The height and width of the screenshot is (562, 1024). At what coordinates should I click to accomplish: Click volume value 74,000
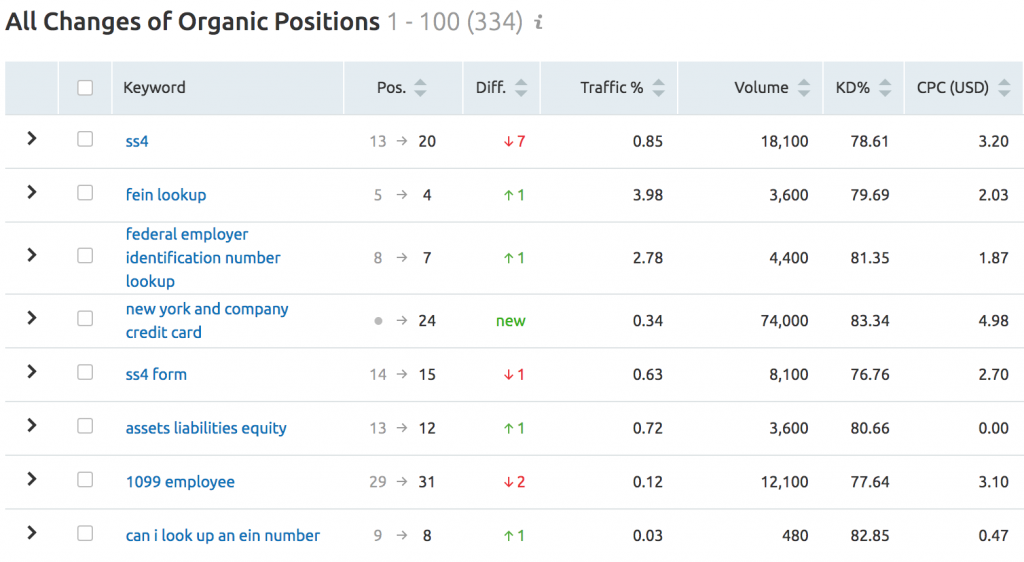(784, 321)
